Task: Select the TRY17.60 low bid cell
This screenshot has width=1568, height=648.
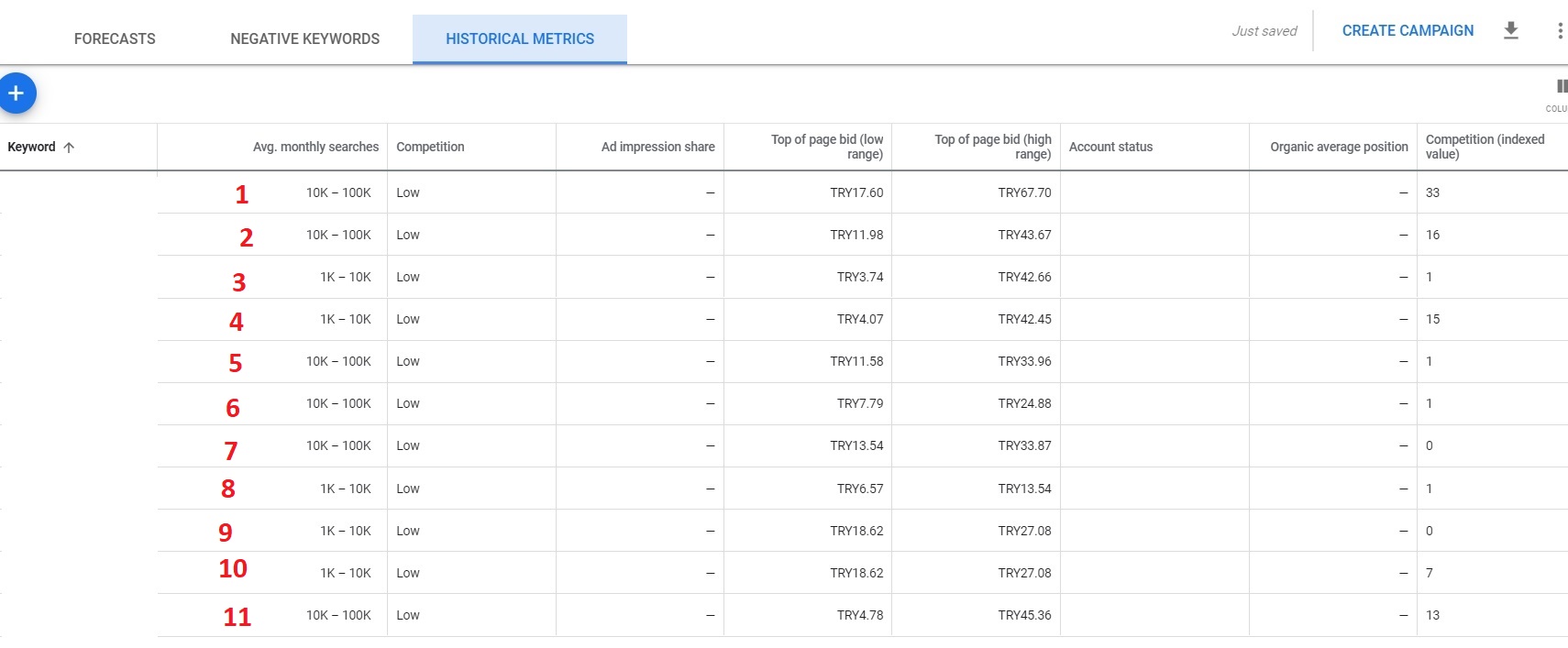Action: pyautogui.click(x=856, y=192)
